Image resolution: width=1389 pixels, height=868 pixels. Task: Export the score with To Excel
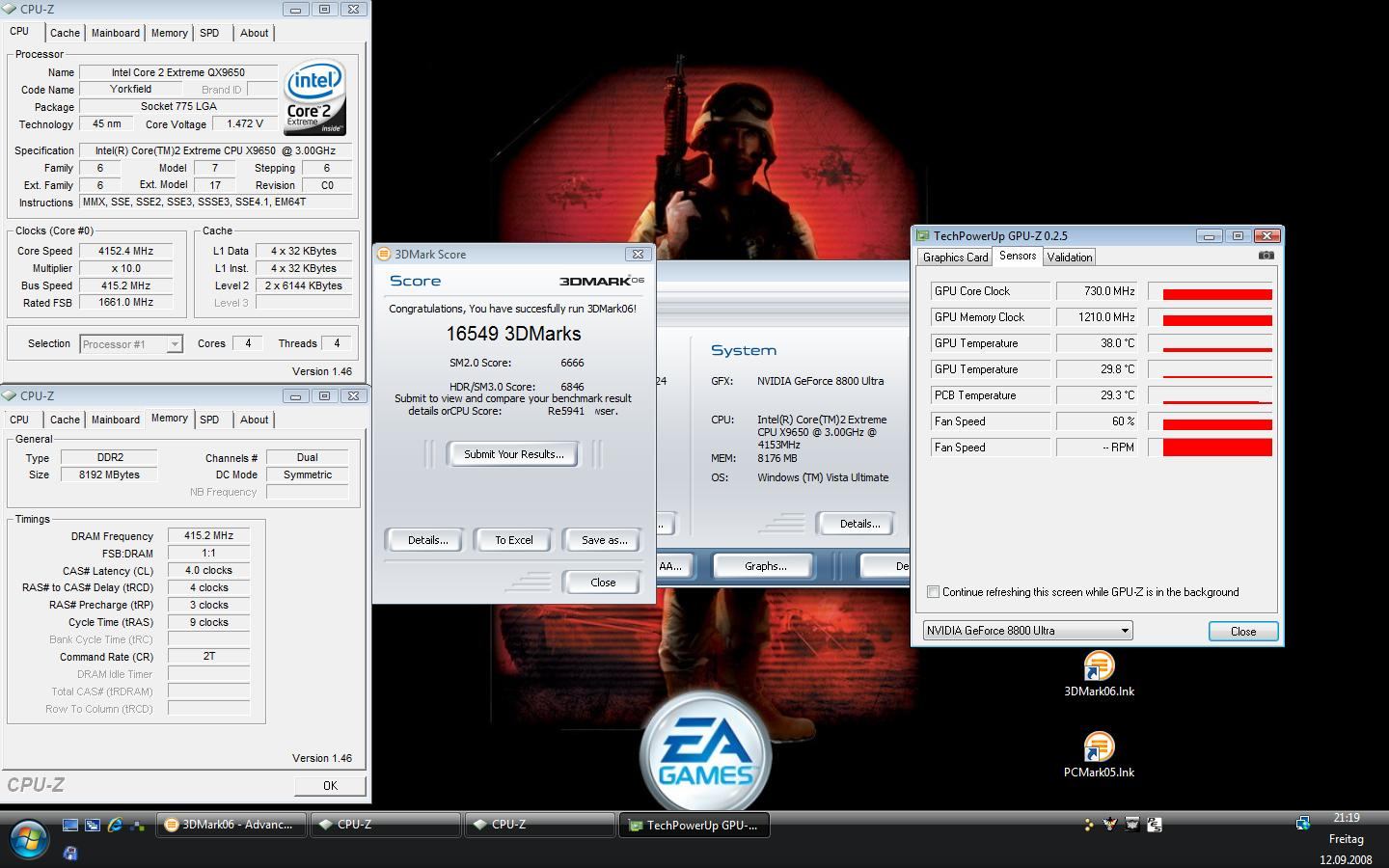point(513,540)
